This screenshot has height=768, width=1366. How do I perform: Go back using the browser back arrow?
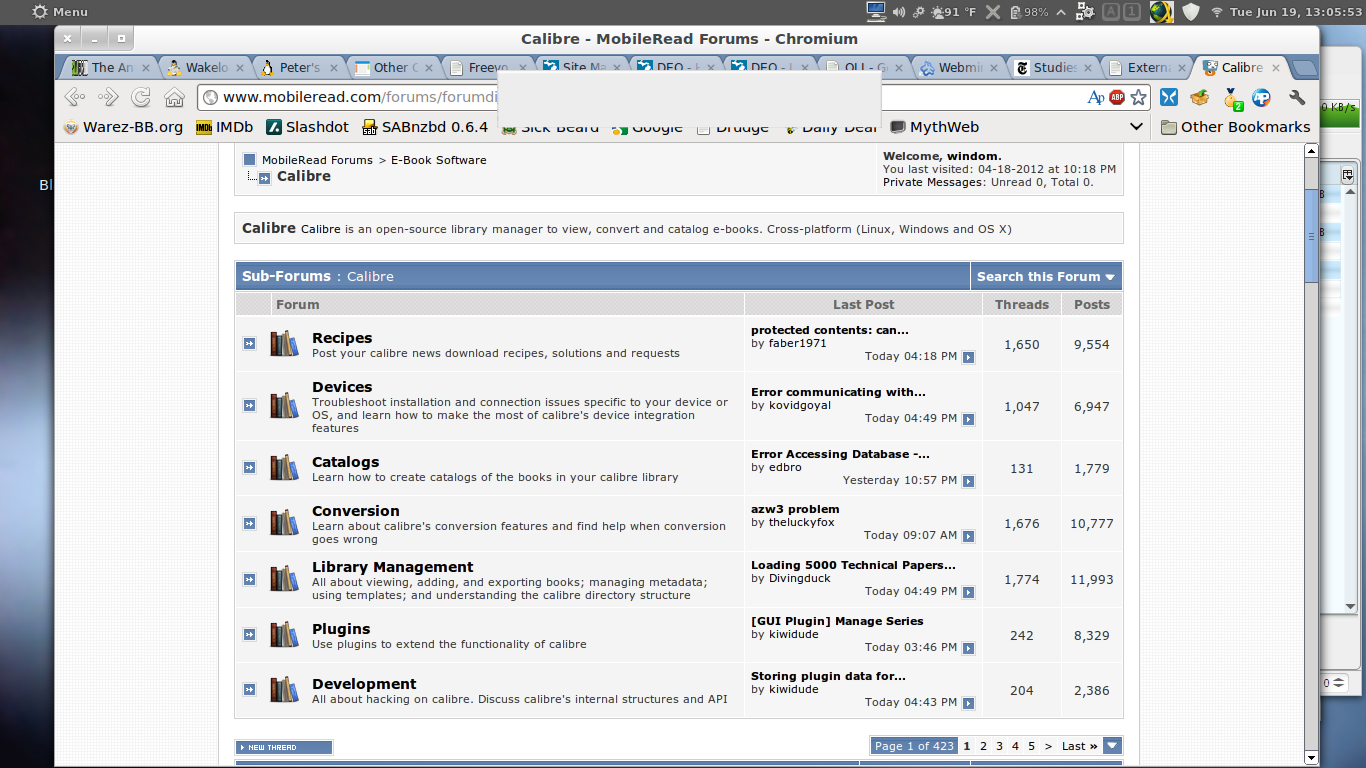[x=74, y=97]
